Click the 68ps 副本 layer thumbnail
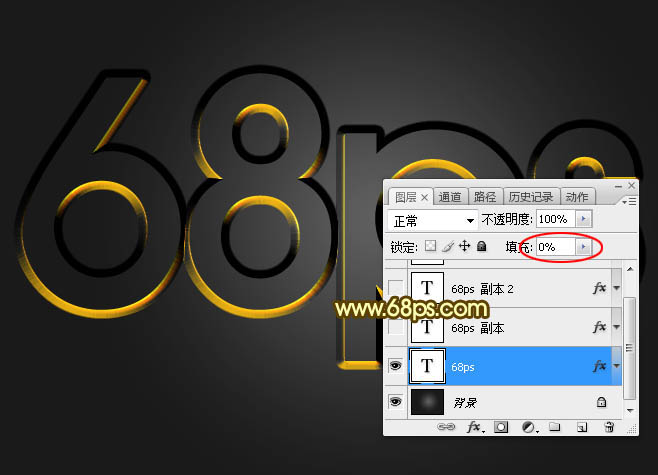 point(427,327)
